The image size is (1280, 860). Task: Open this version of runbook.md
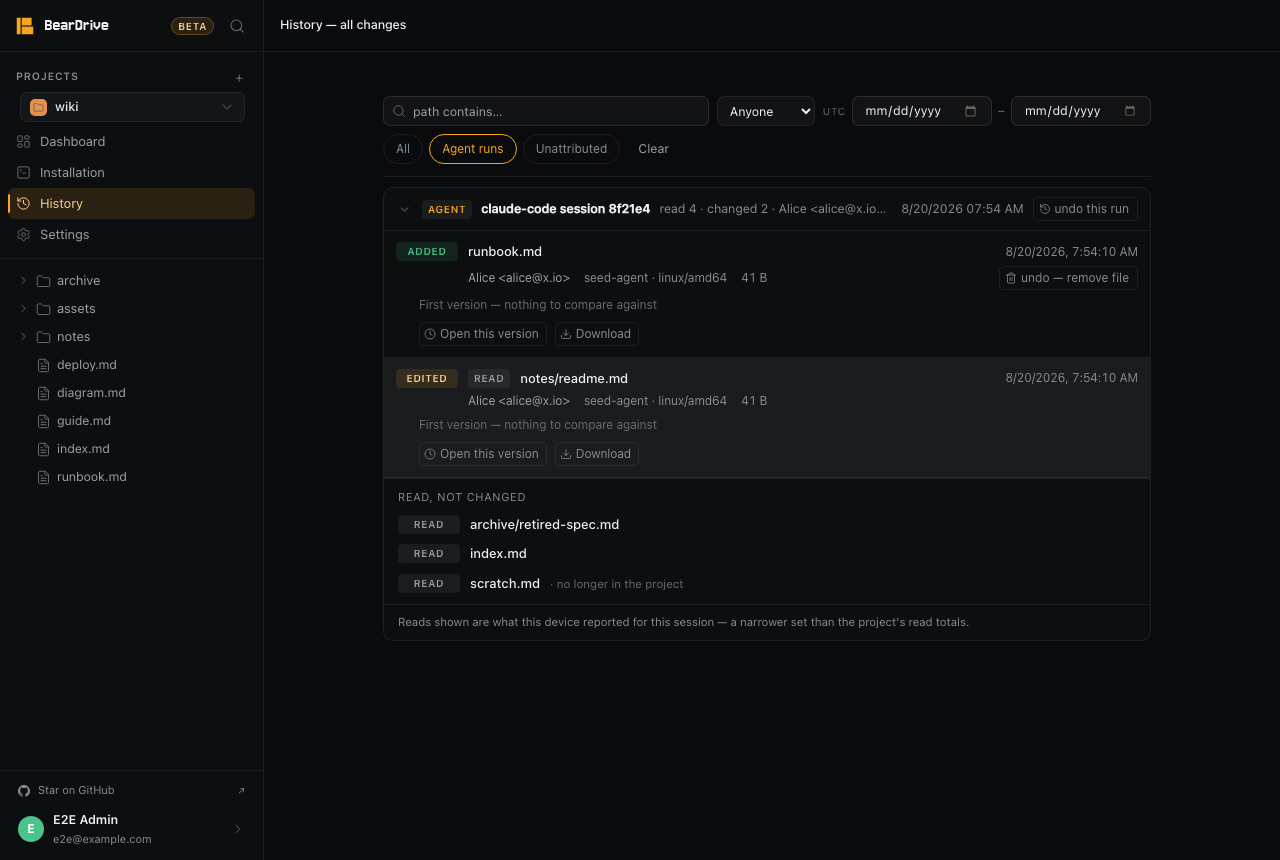[483, 334]
